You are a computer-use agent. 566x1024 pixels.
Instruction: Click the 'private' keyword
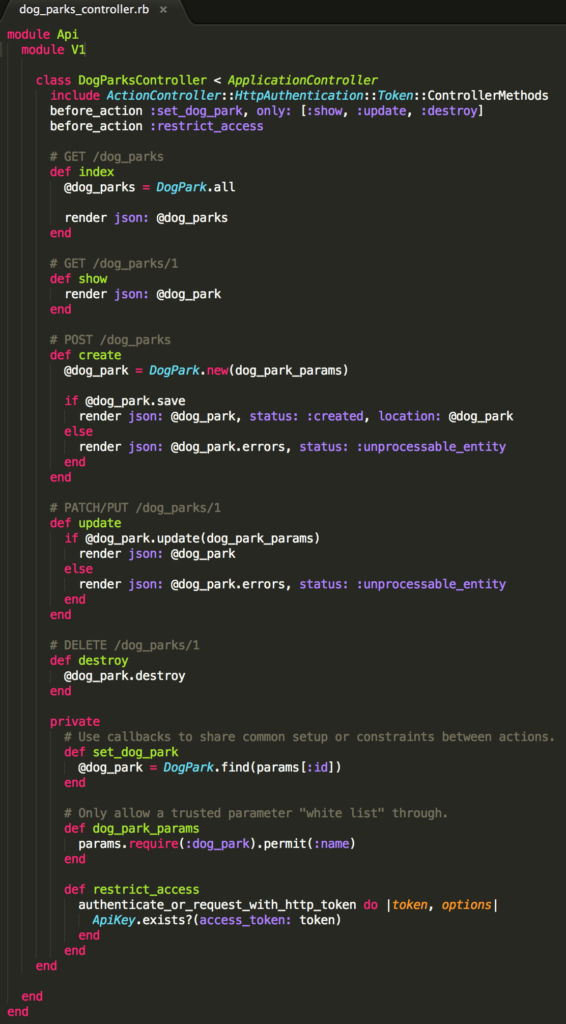75,722
